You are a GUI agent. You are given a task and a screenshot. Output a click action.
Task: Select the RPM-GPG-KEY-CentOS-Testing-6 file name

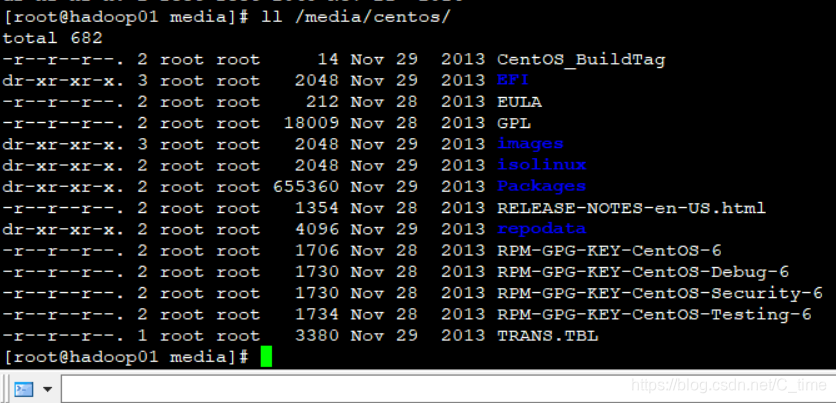tap(654, 315)
